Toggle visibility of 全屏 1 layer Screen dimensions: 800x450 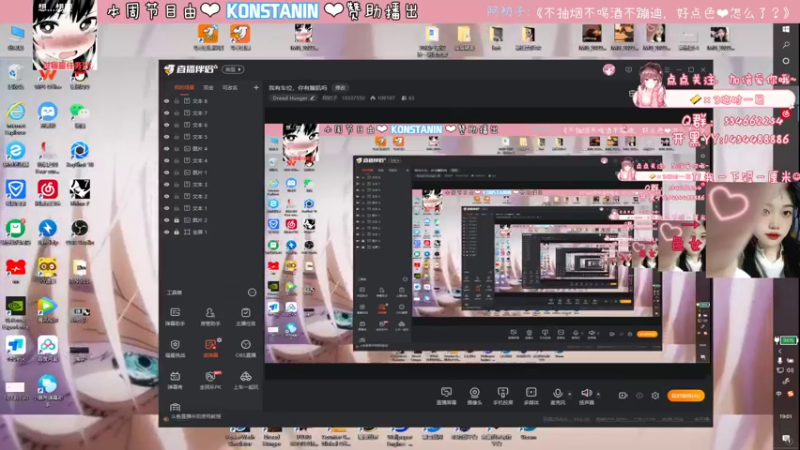[166, 232]
